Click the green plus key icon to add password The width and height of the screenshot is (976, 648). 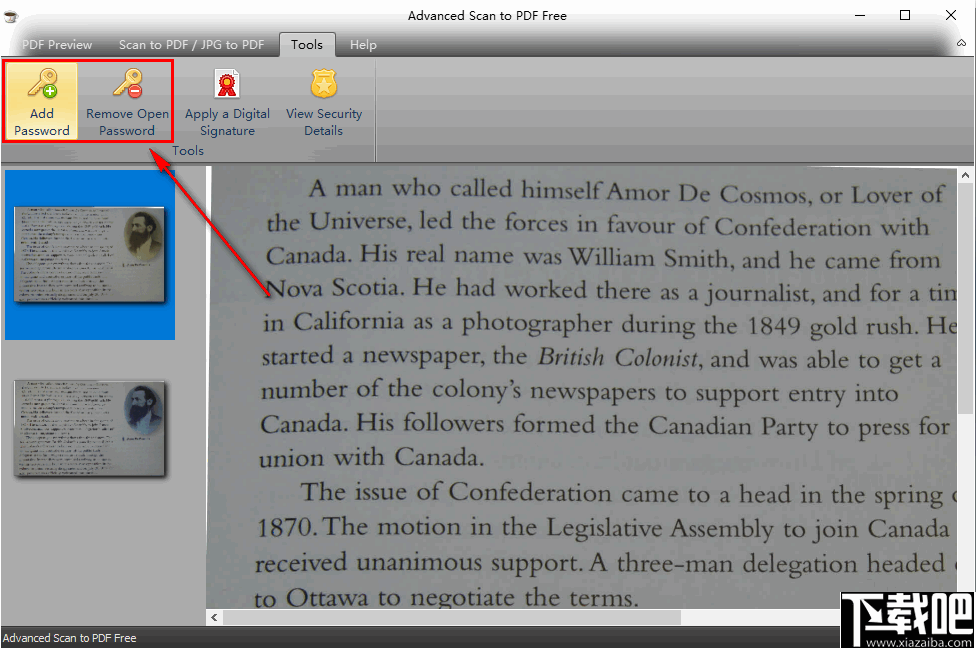pos(41,83)
